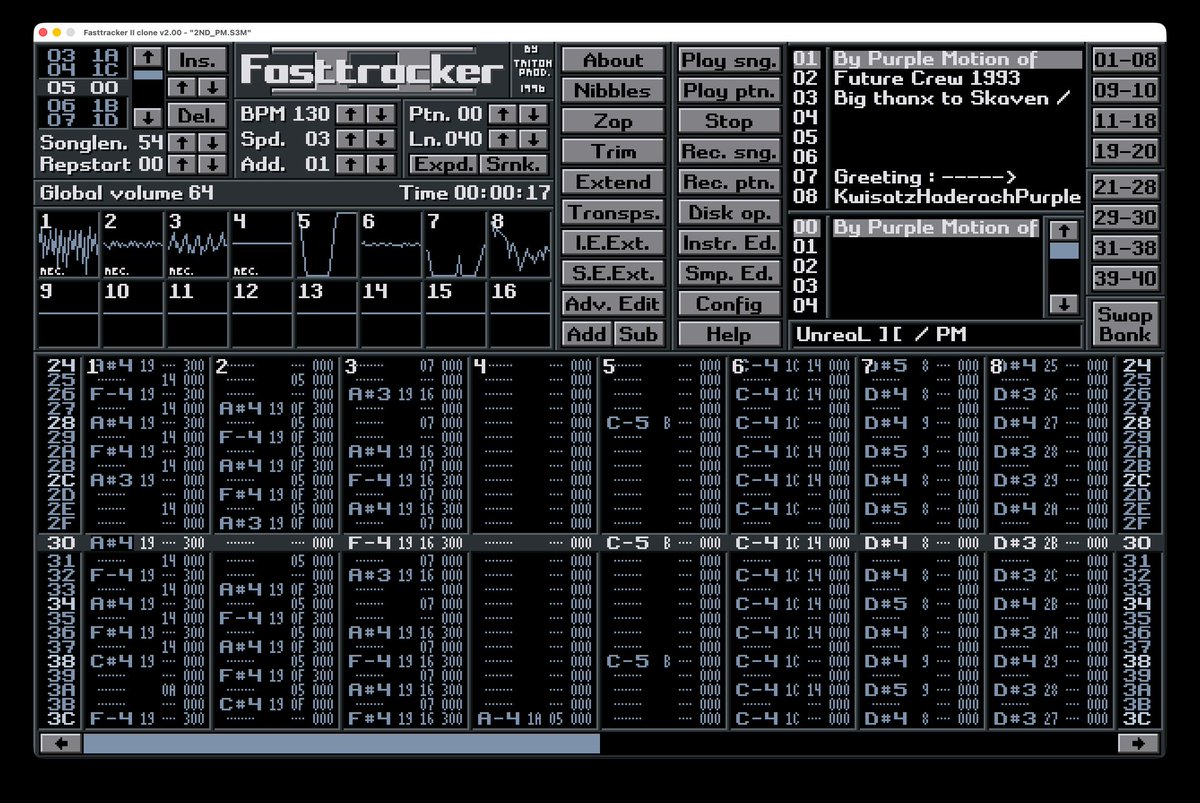Increase pattern length Ln. up arrow
The height and width of the screenshot is (803, 1200).
504,139
